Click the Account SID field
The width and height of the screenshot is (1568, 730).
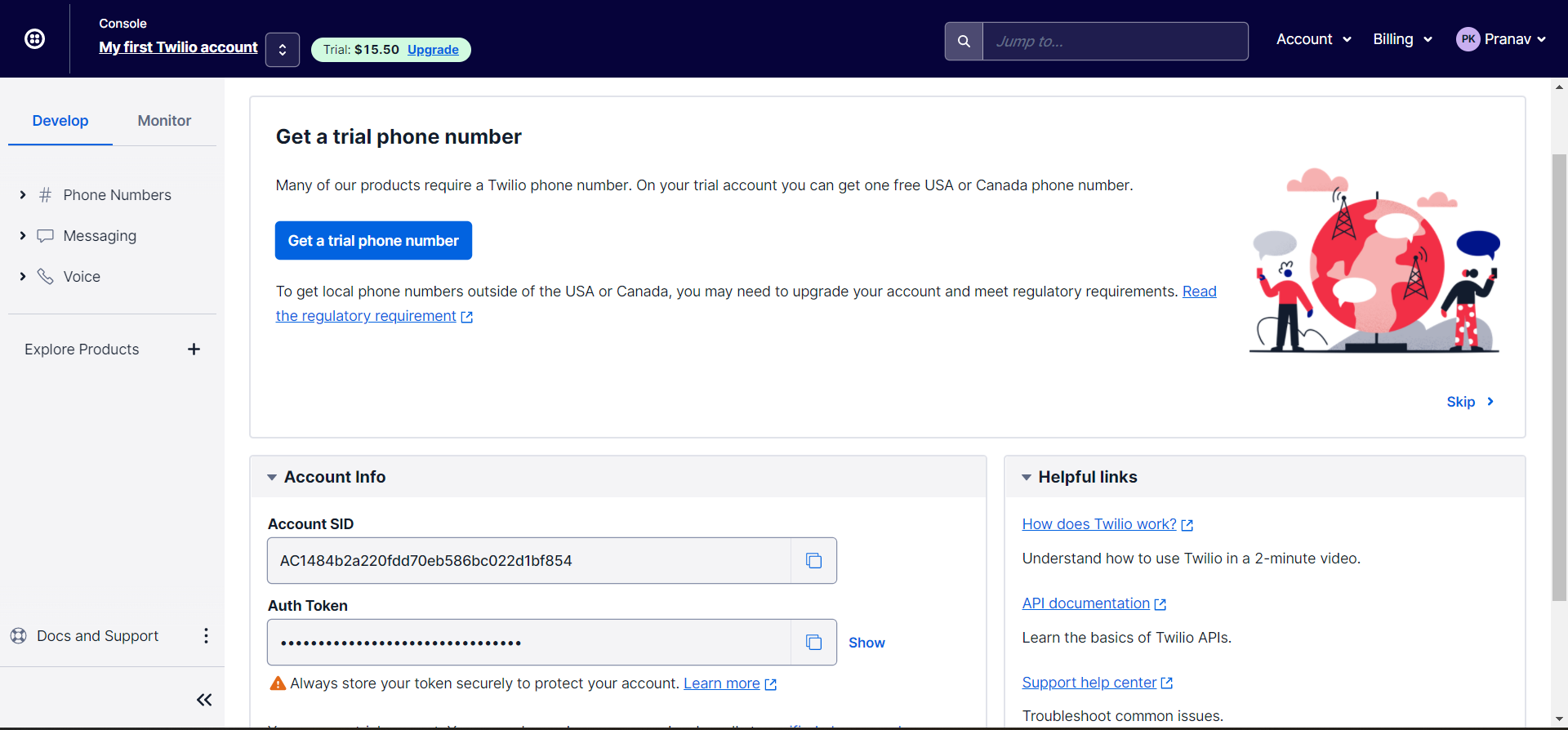tap(529, 561)
